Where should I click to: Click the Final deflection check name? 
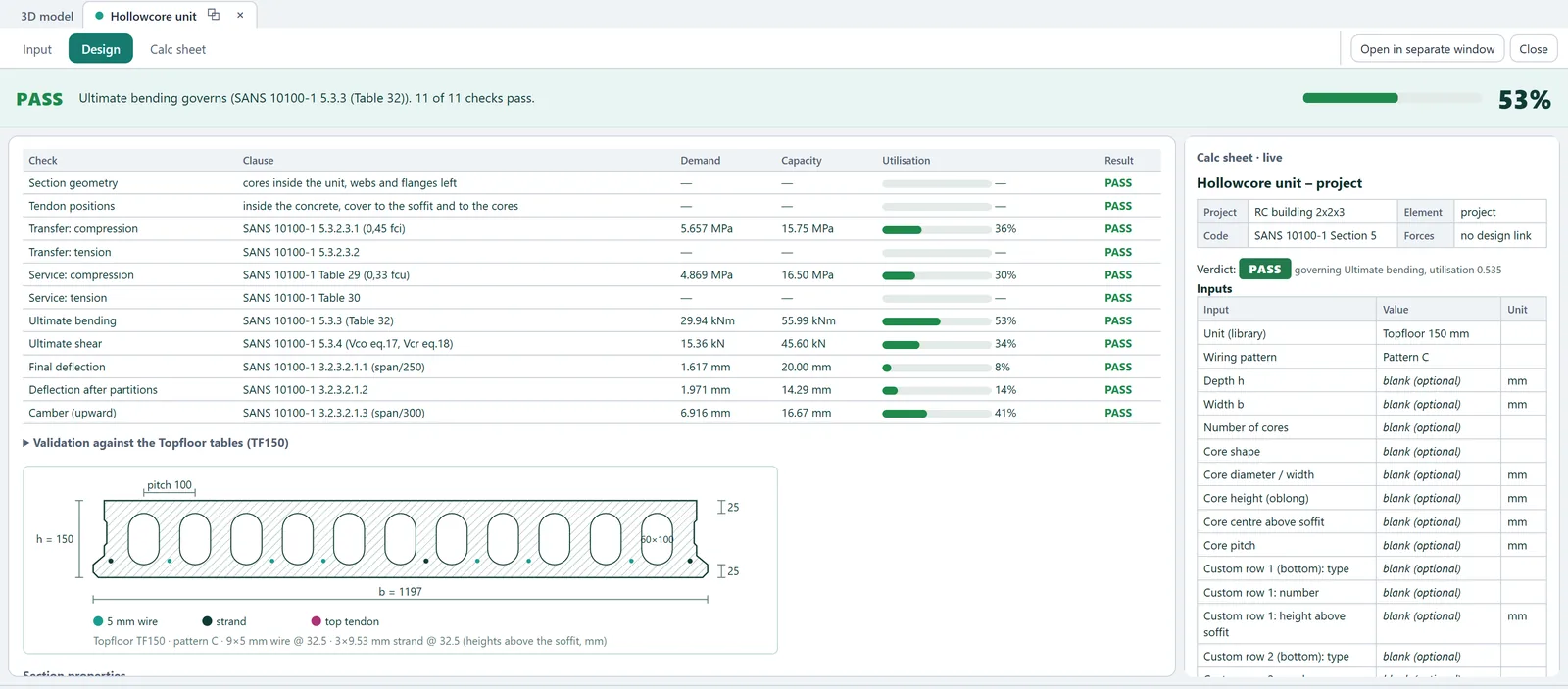tap(67, 368)
